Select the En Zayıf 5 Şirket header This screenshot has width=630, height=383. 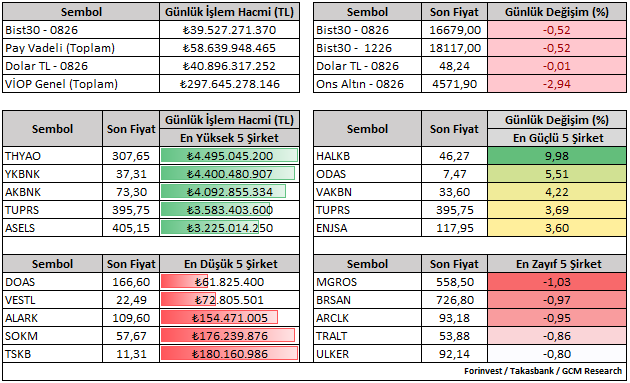[557, 264]
